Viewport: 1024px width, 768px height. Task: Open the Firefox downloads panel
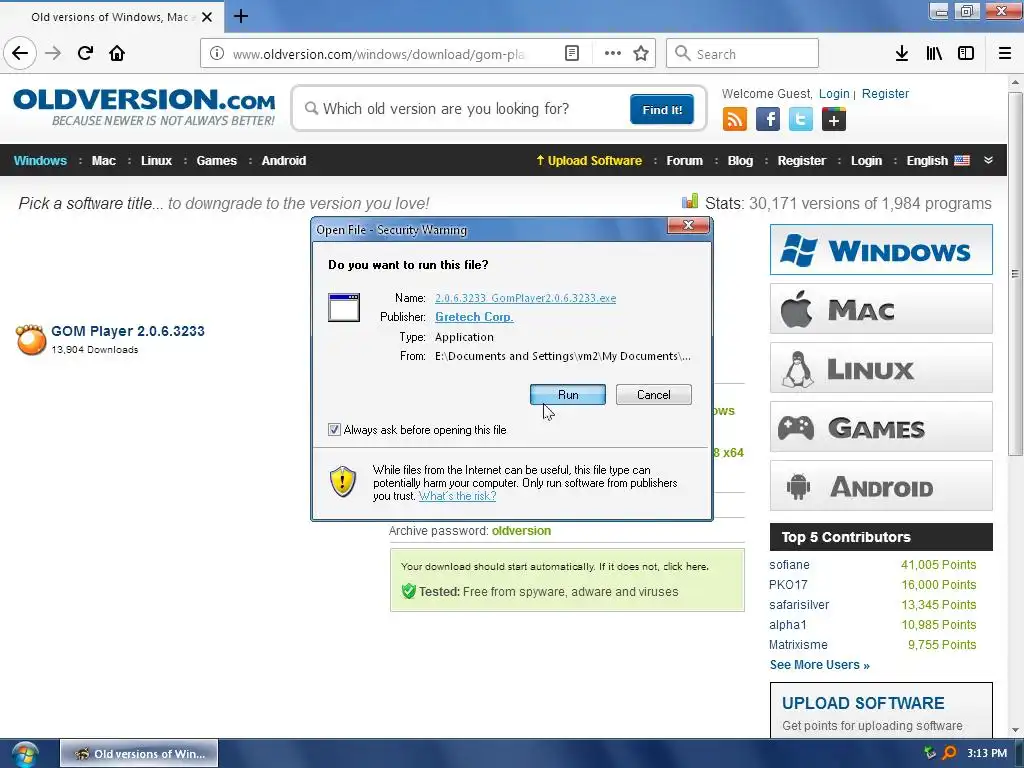point(902,54)
